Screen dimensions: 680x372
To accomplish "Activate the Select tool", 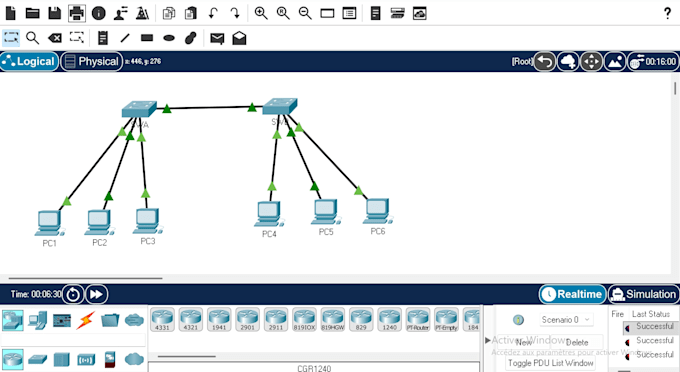I will tap(11, 38).
